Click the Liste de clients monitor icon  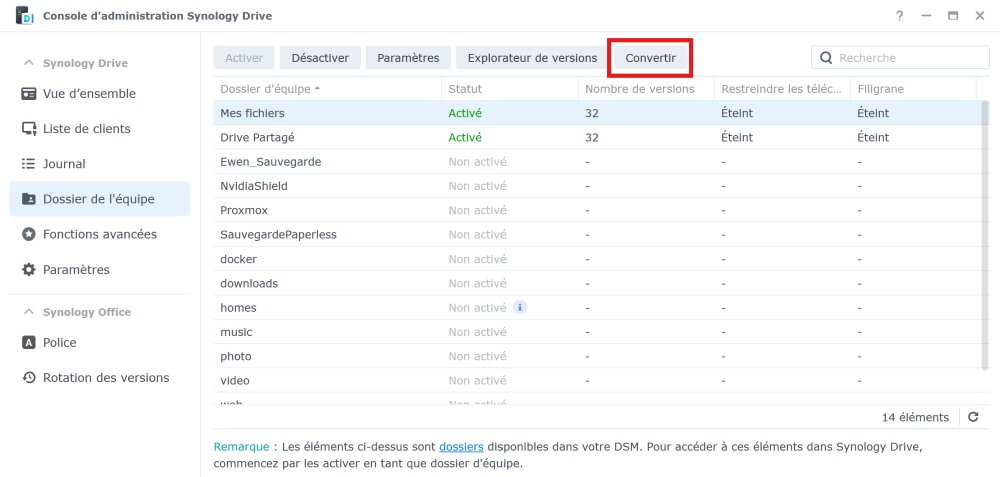pyautogui.click(x=29, y=129)
